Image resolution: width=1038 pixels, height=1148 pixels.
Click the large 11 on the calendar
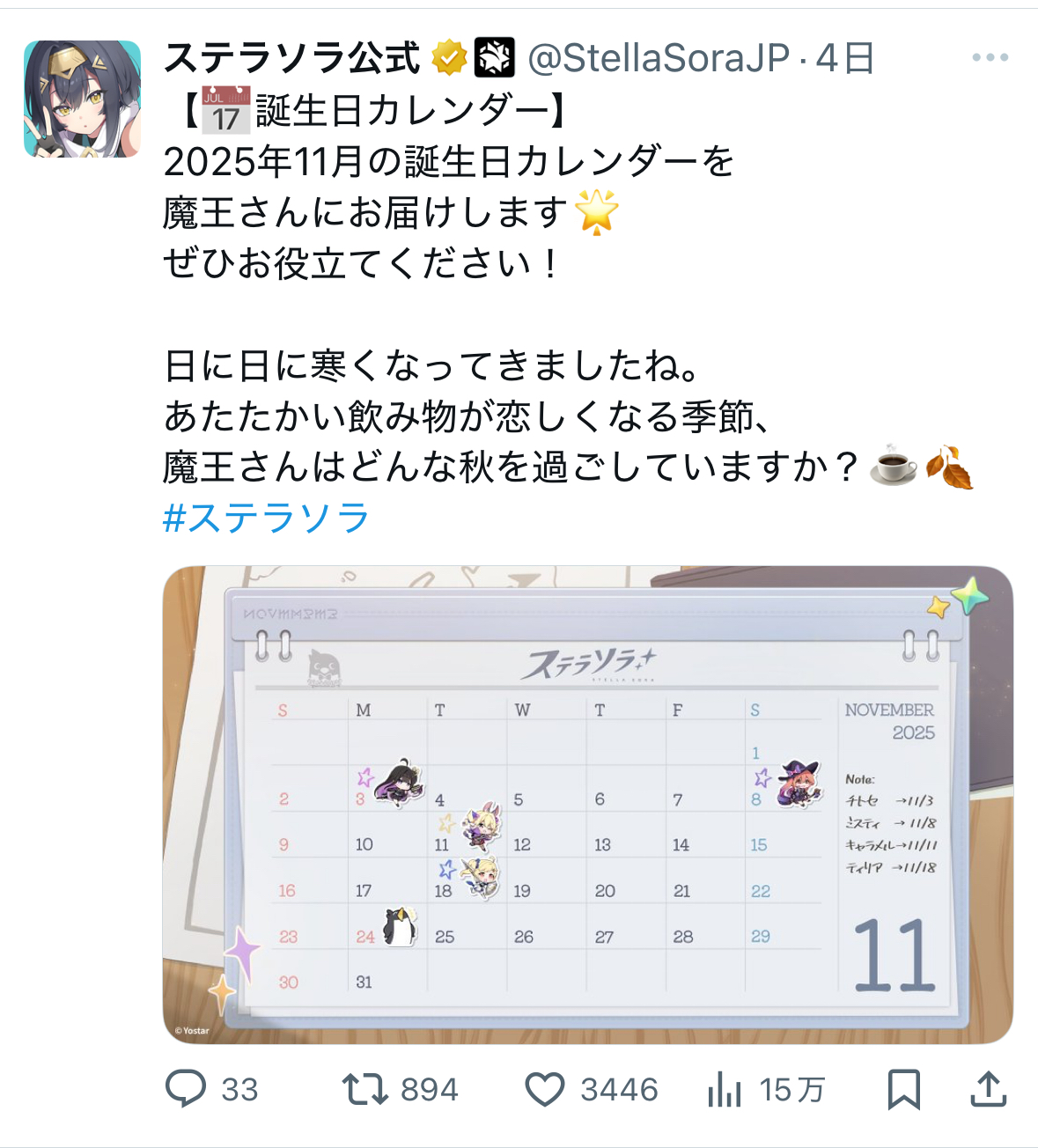point(894,956)
